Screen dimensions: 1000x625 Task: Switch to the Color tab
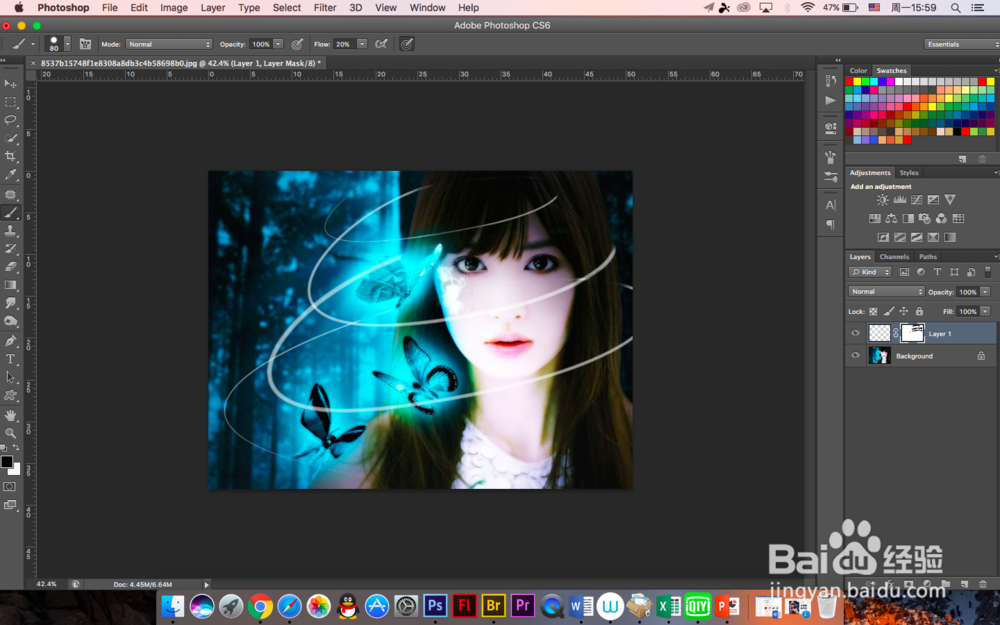(x=858, y=71)
